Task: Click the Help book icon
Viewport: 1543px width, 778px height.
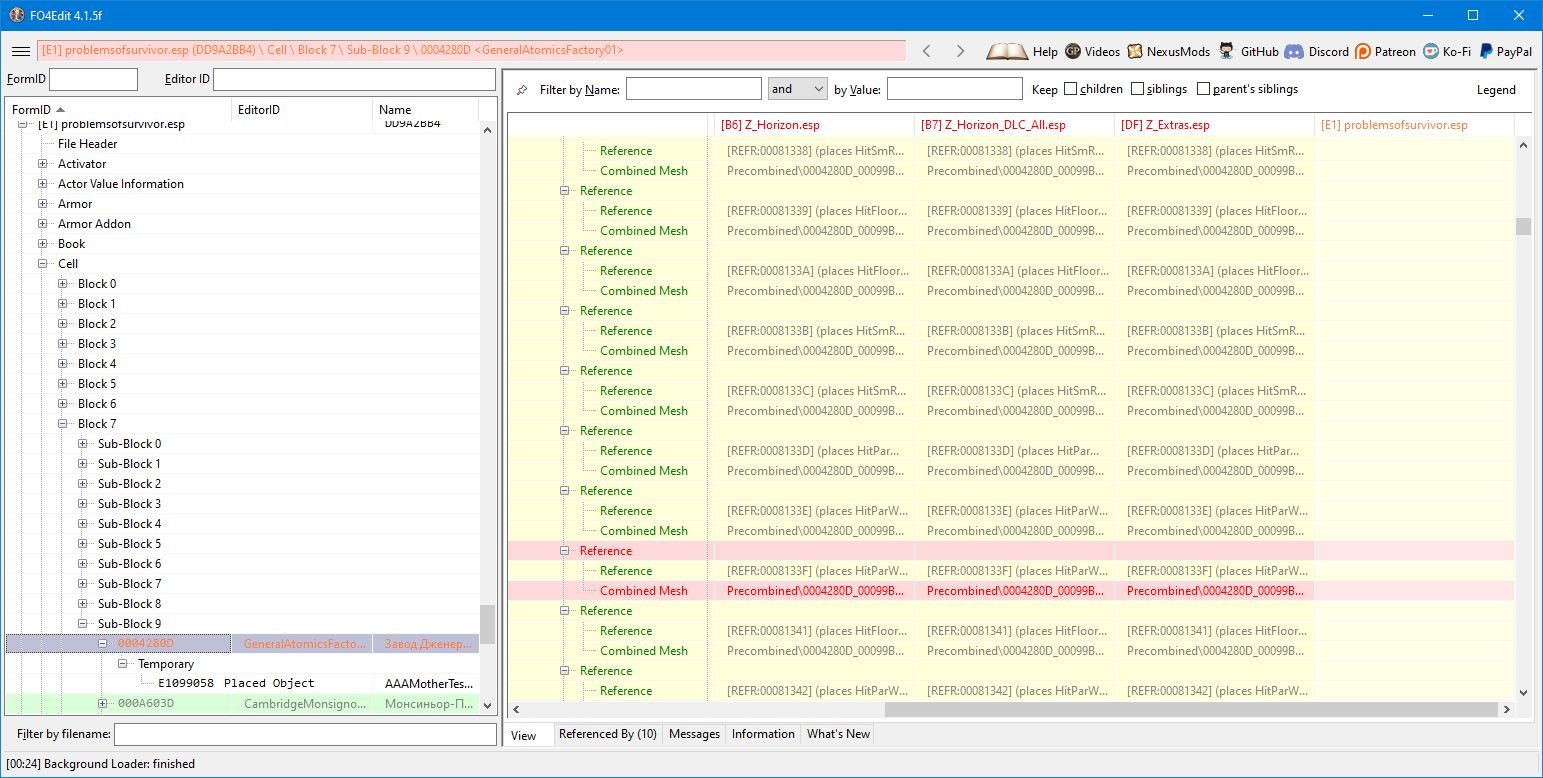Action: click(x=1006, y=51)
